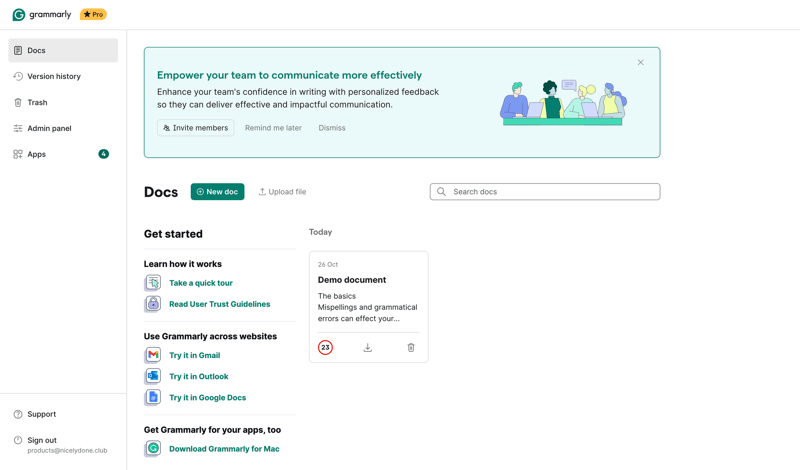The height and width of the screenshot is (470, 800).
Task: Click the search magnifier icon
Action: coord(441,192)
